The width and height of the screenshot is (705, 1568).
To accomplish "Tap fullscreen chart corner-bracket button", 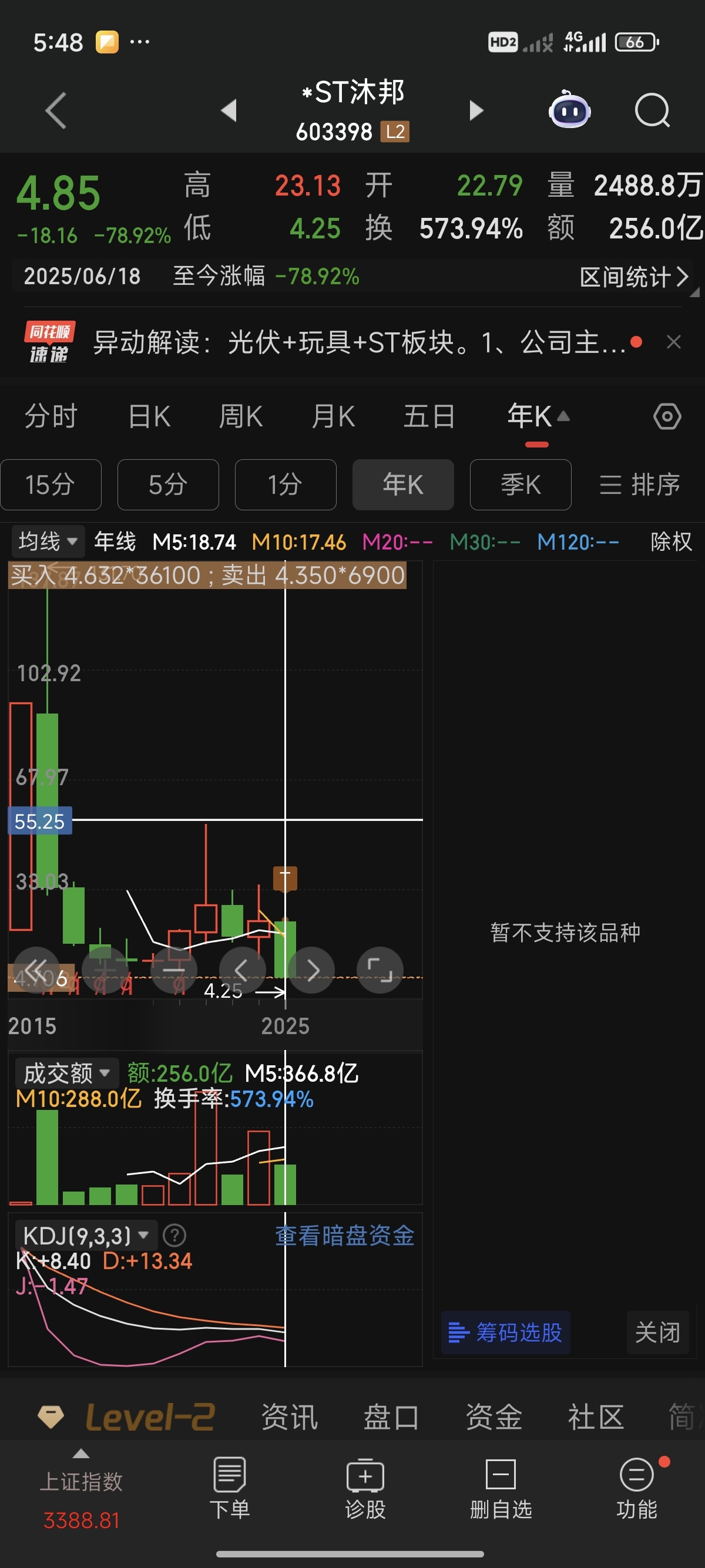I will [x=380, y=970].
